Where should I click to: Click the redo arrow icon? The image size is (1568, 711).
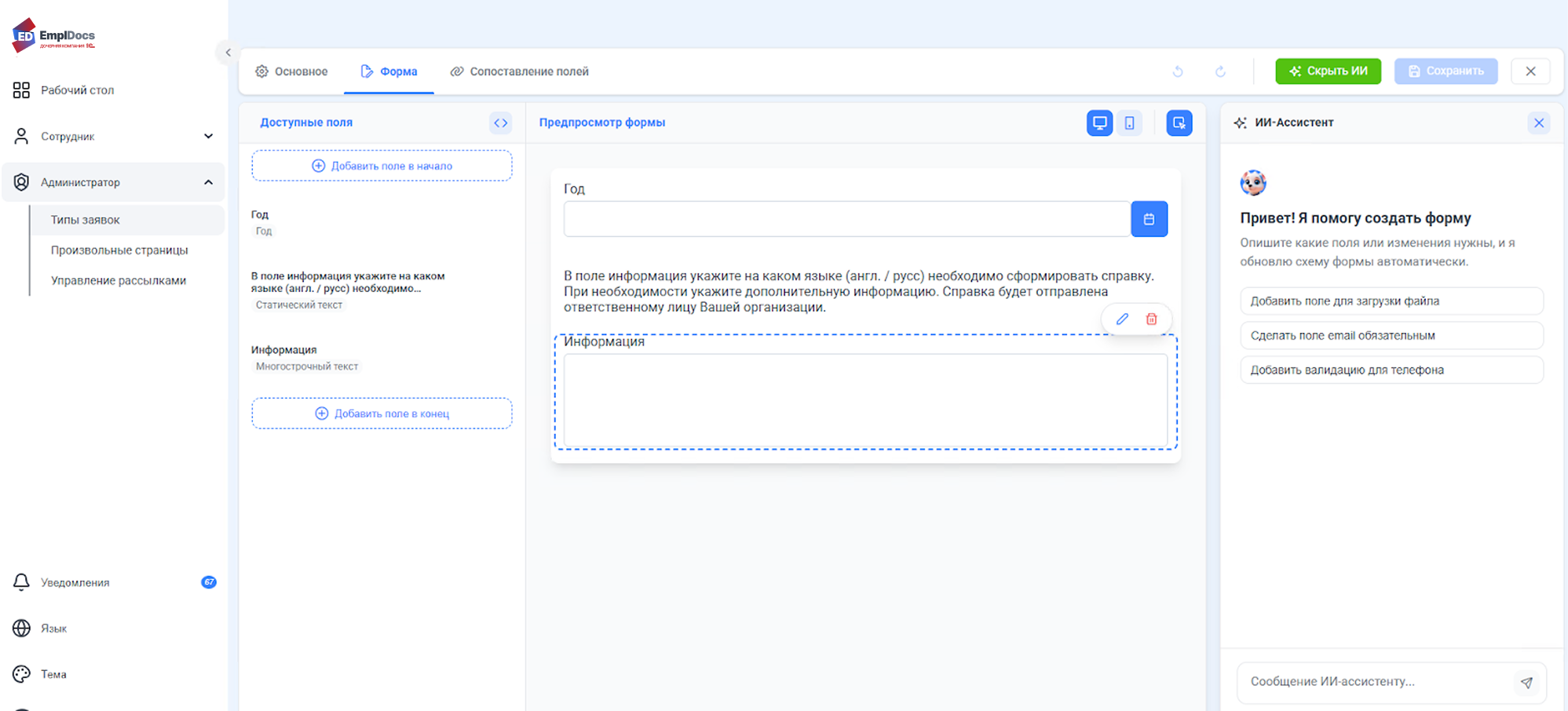pyautogui.click(x=1220, y=71)
